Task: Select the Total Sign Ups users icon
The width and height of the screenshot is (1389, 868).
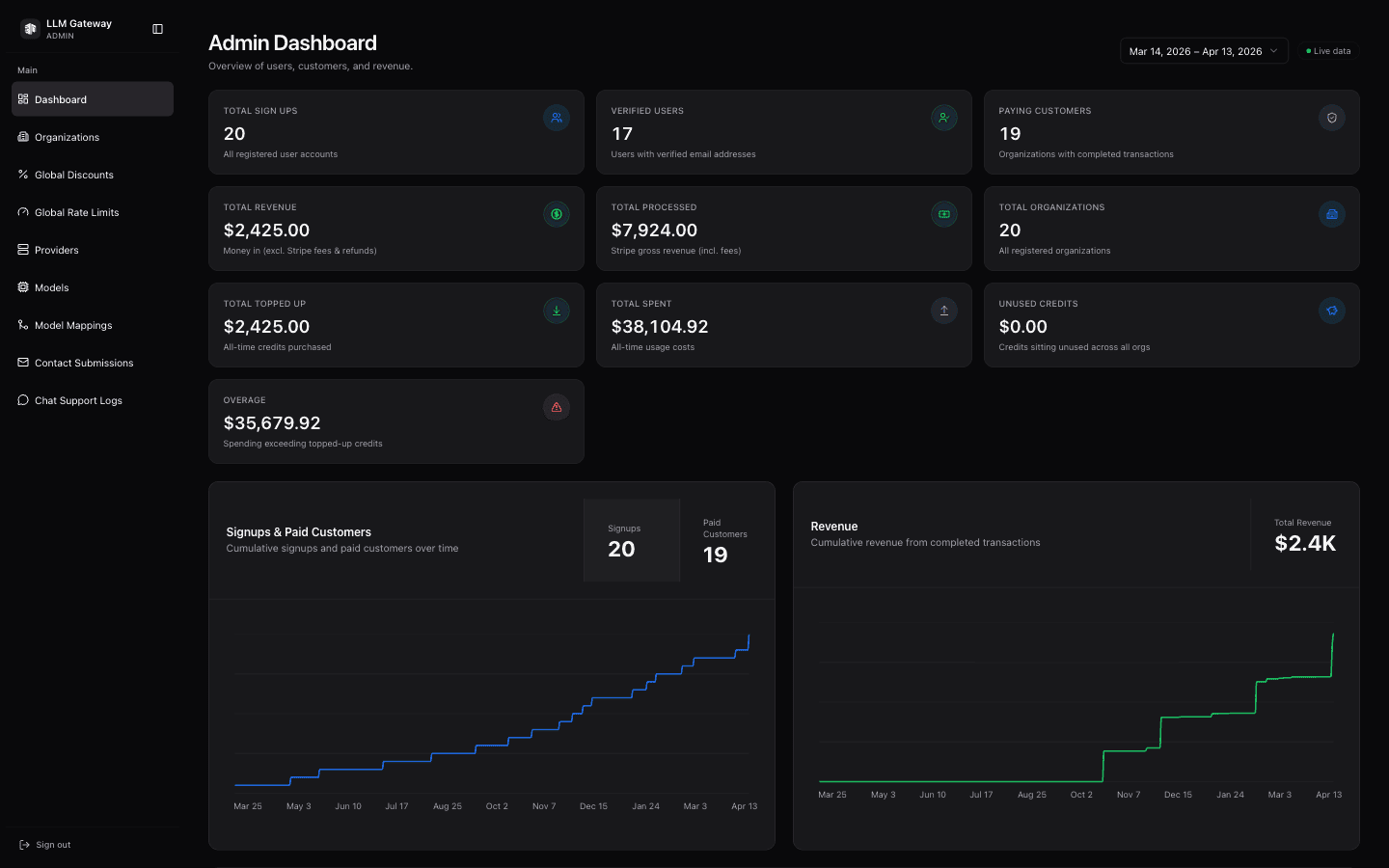Action: click(557, 118)
